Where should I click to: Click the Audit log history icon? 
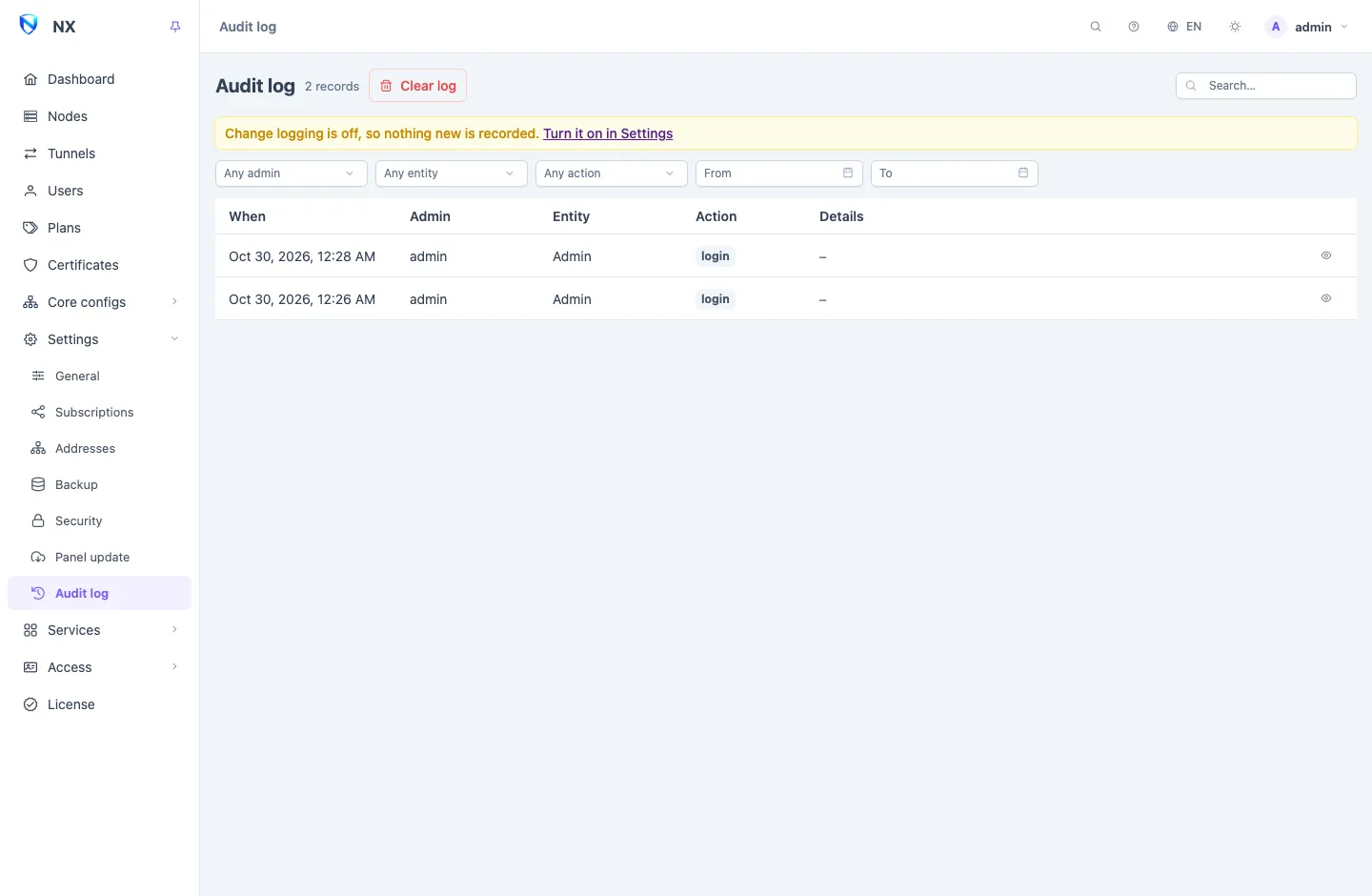(38, 593)
